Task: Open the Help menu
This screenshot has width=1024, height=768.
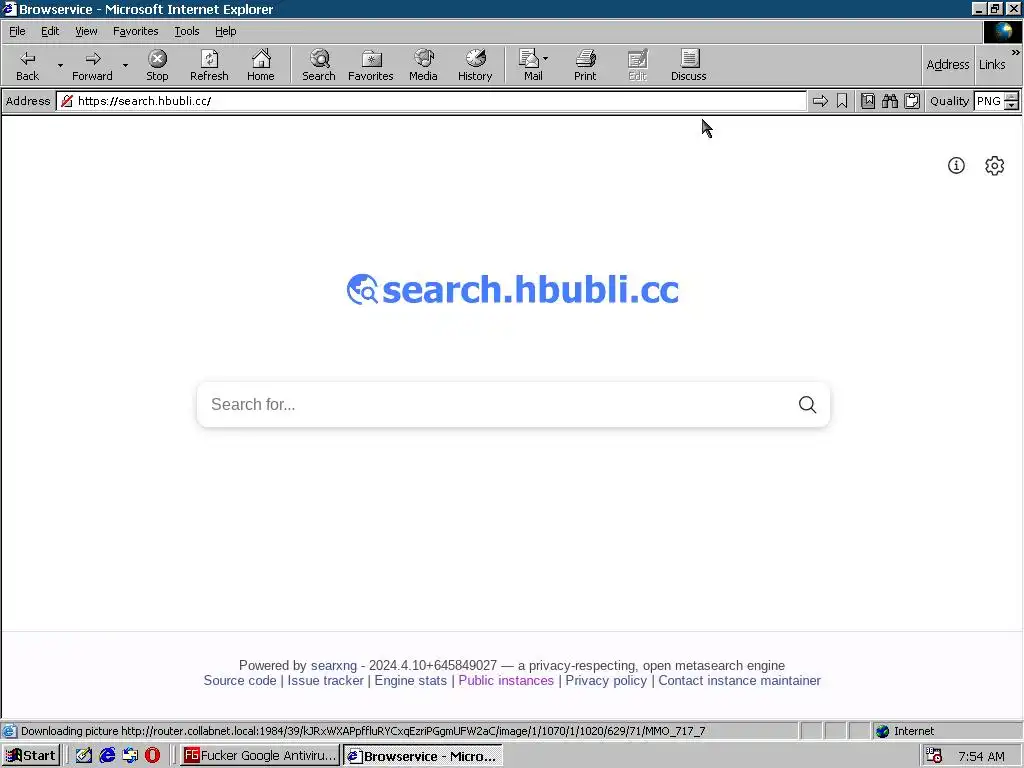Action: (225, 31)
